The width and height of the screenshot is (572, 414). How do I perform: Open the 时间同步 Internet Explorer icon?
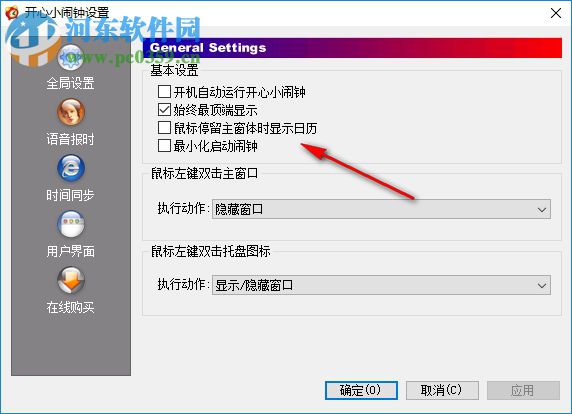[71, 168]
